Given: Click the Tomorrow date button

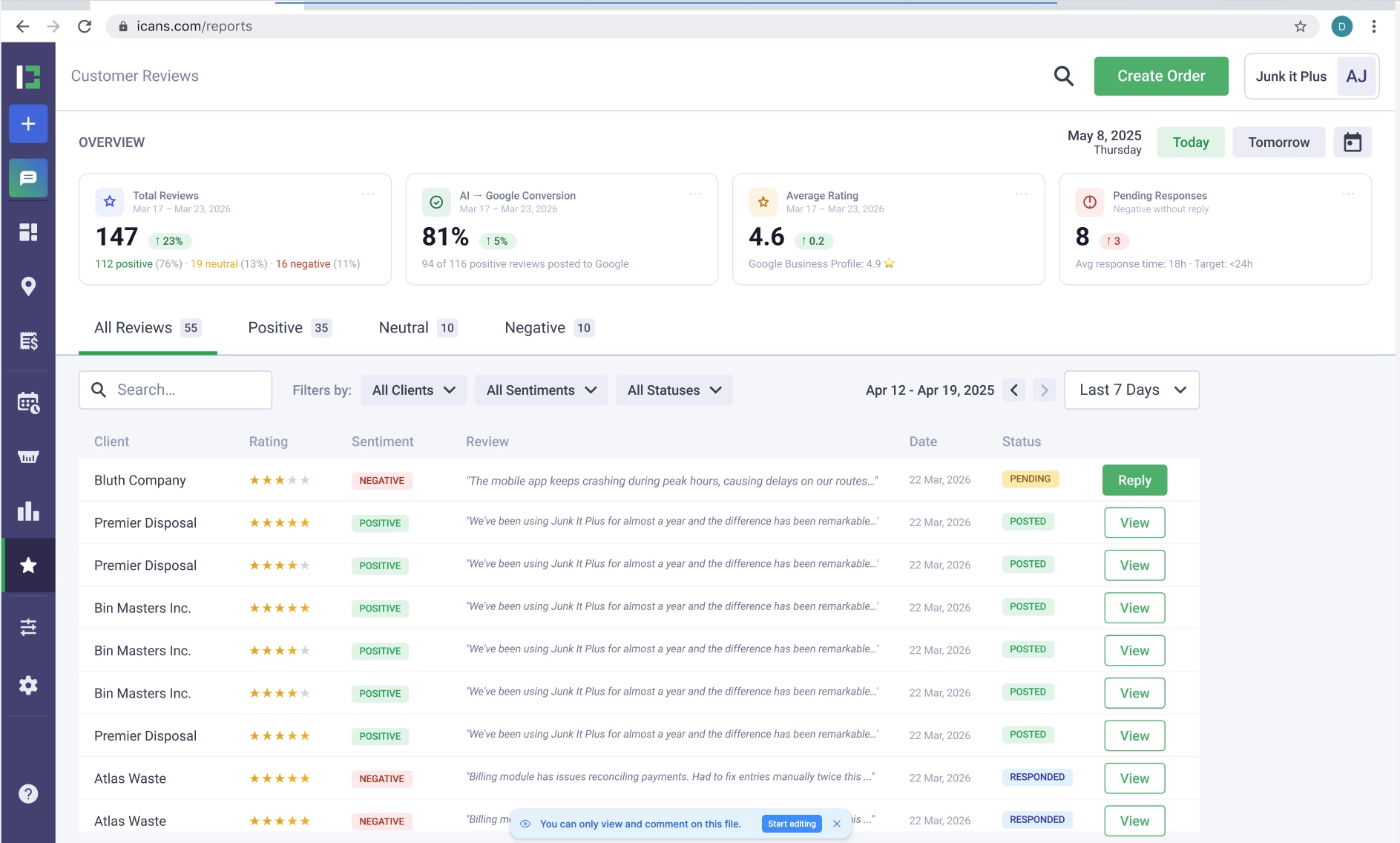Looking at the screenshot, I should pos(1279,142).
